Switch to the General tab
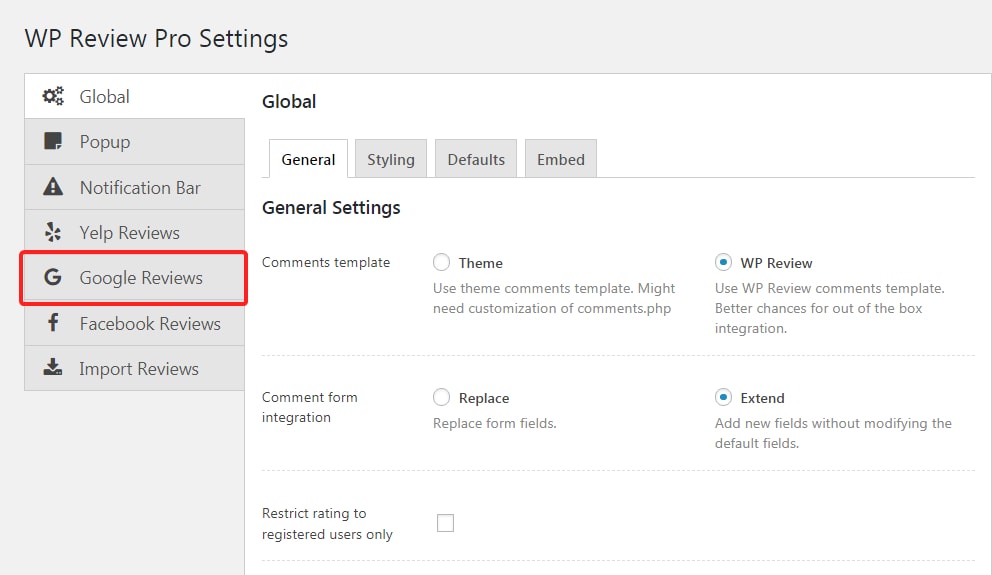This screenshot has width=992, height=575. [x=308, y=159]
